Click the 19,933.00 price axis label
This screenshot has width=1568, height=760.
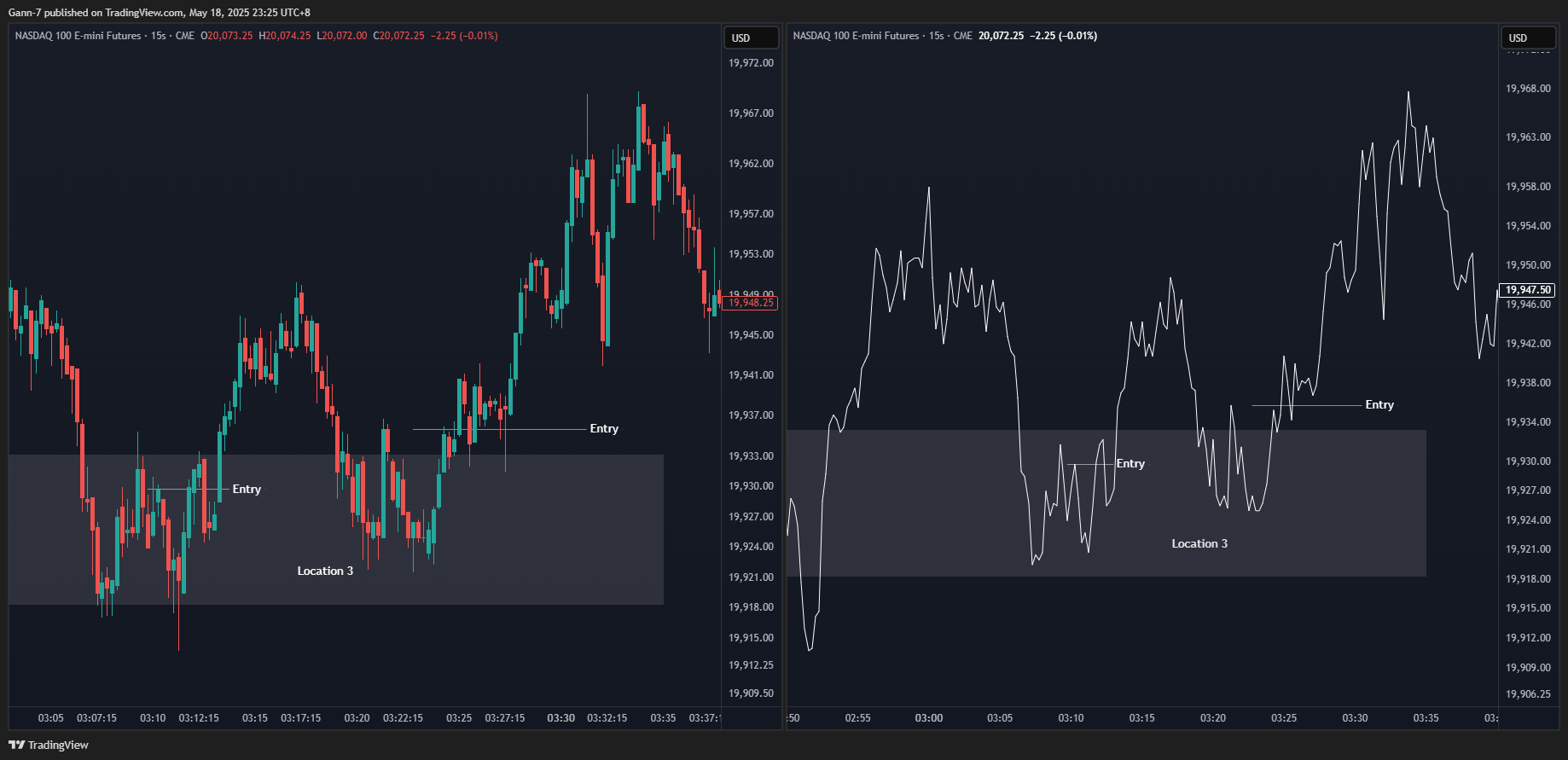click(x=751, y=456)
